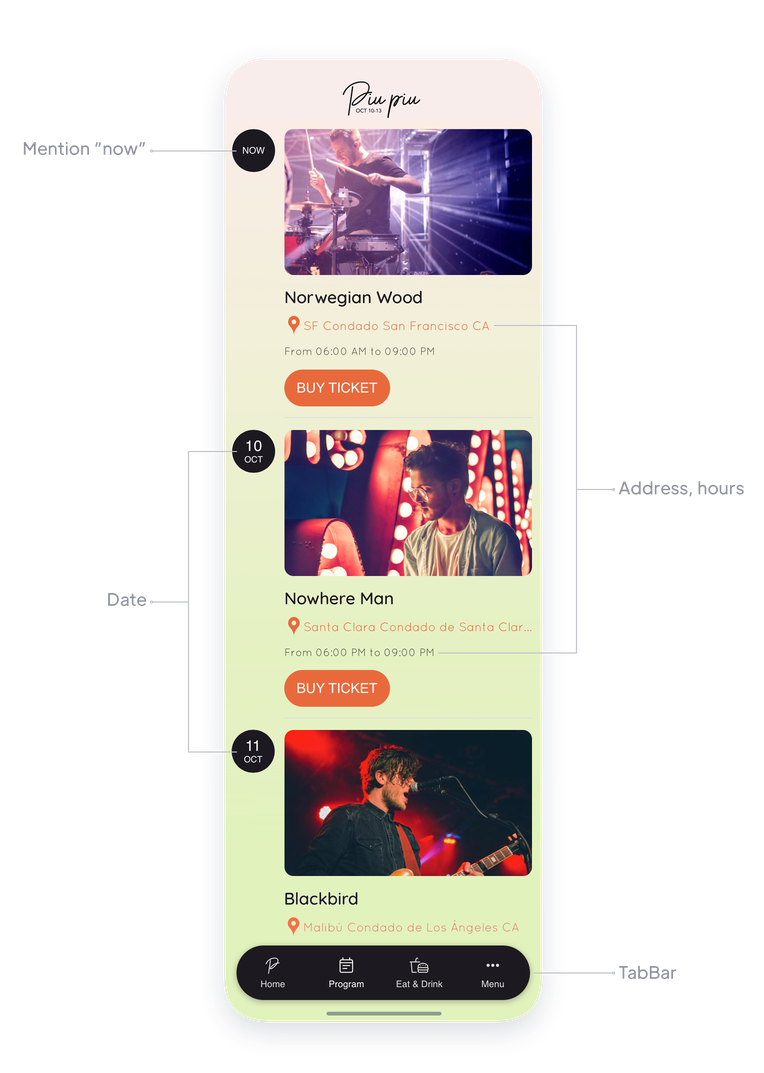The image size is (764, 1073).
Task: Open the Program calendar icon
Action: pos(346,965)
